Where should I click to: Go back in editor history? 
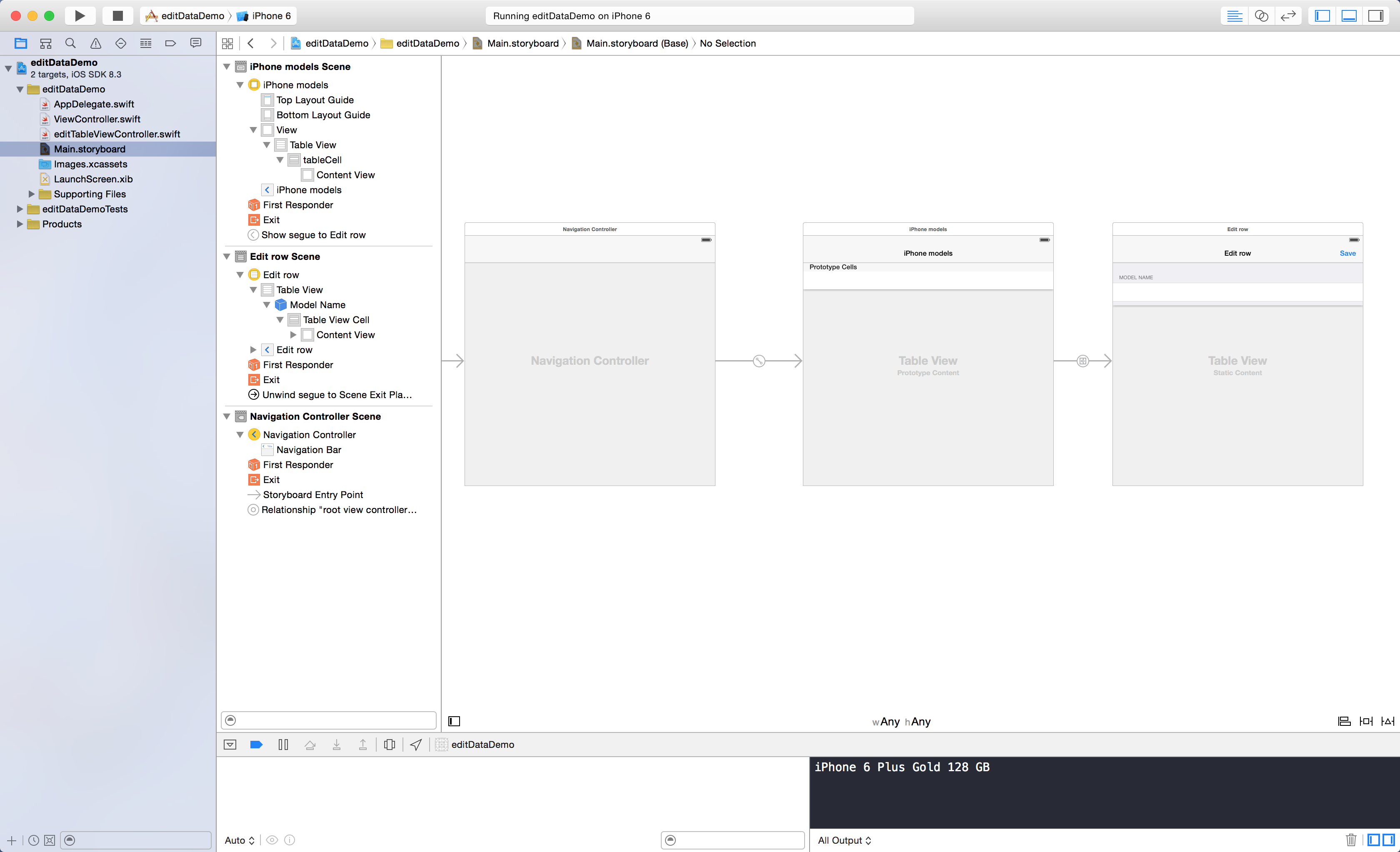pyautogui.click(x=250, y=44)
